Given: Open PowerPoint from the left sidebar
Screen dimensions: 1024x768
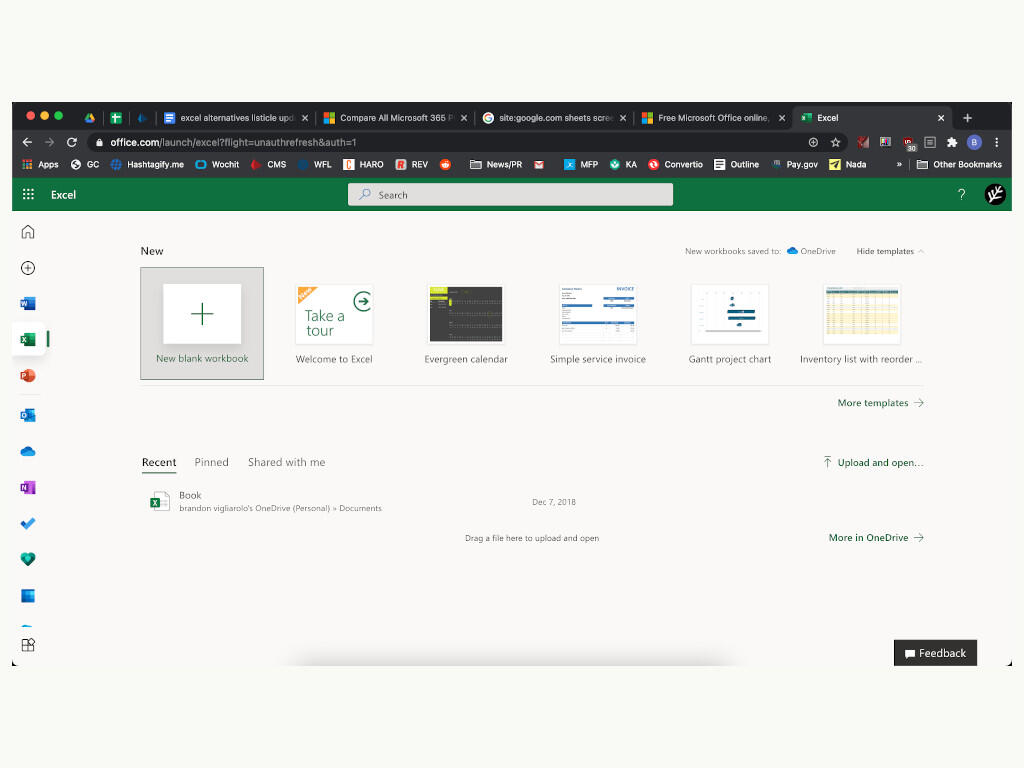Looking at the screenshot, I should click(x=27, y=376).
